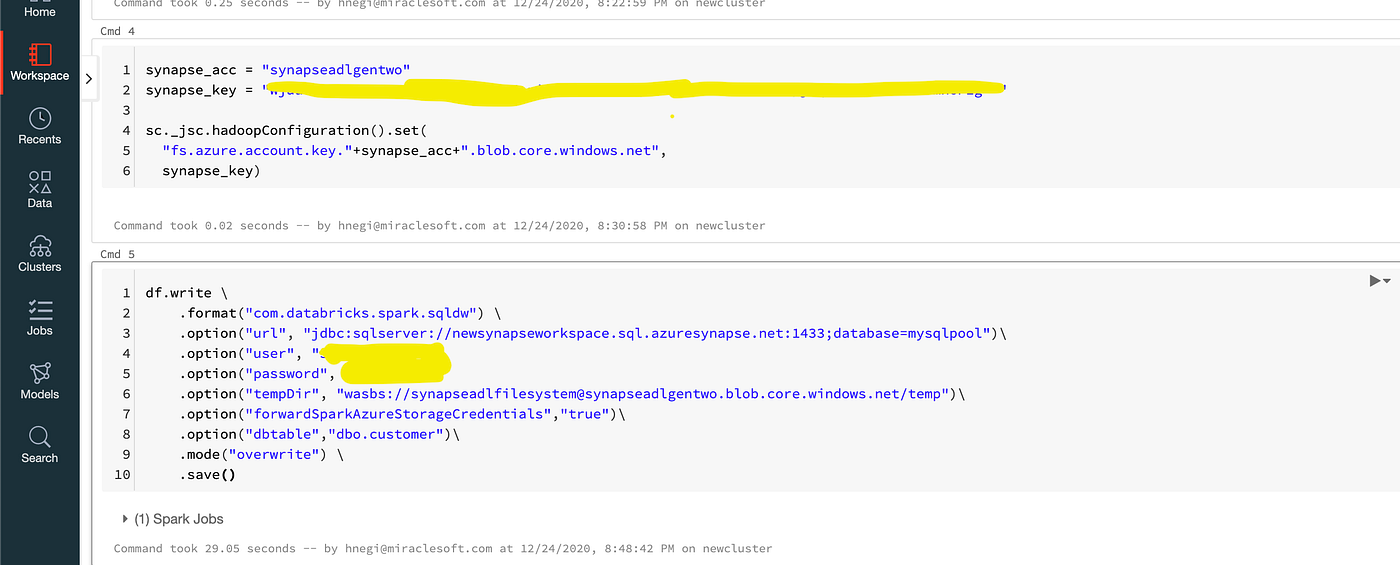
Task: Open the Search magnifier icon
Action: (x=40, y=437)
